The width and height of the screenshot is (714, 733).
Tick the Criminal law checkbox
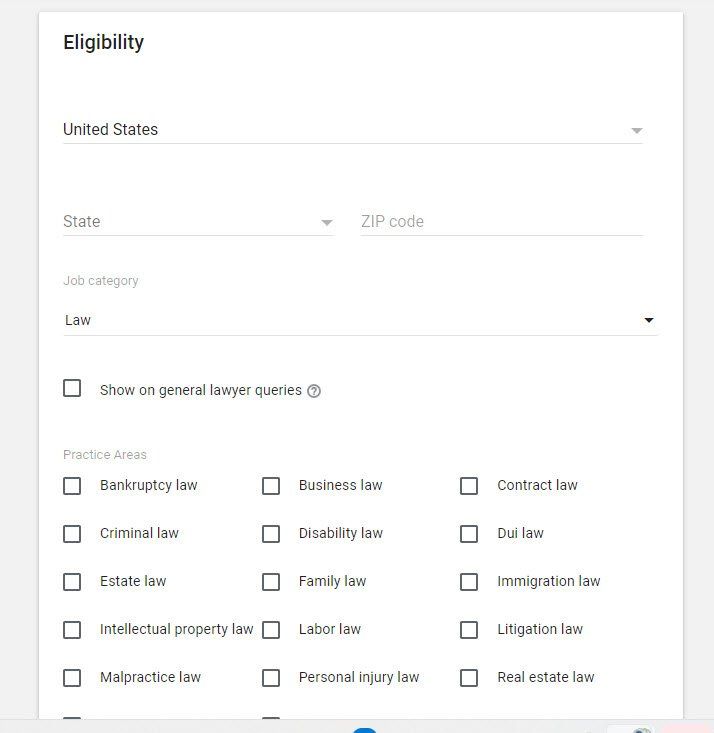pyautogui.click(x=72, y=534)
